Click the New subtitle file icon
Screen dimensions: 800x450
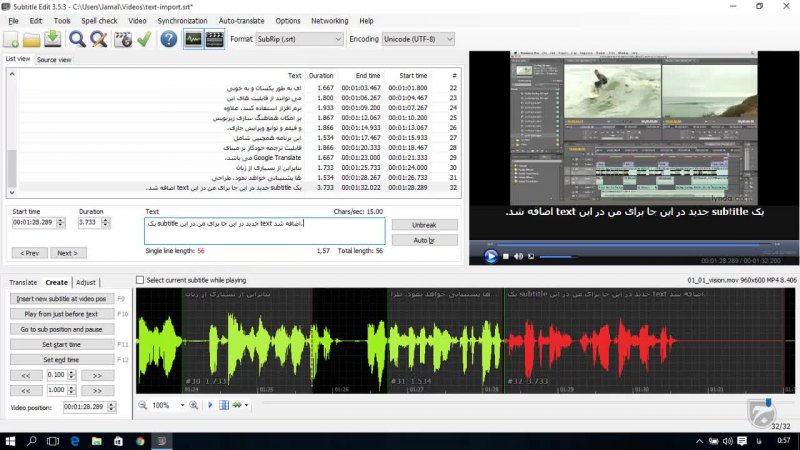tap(11, 39)
